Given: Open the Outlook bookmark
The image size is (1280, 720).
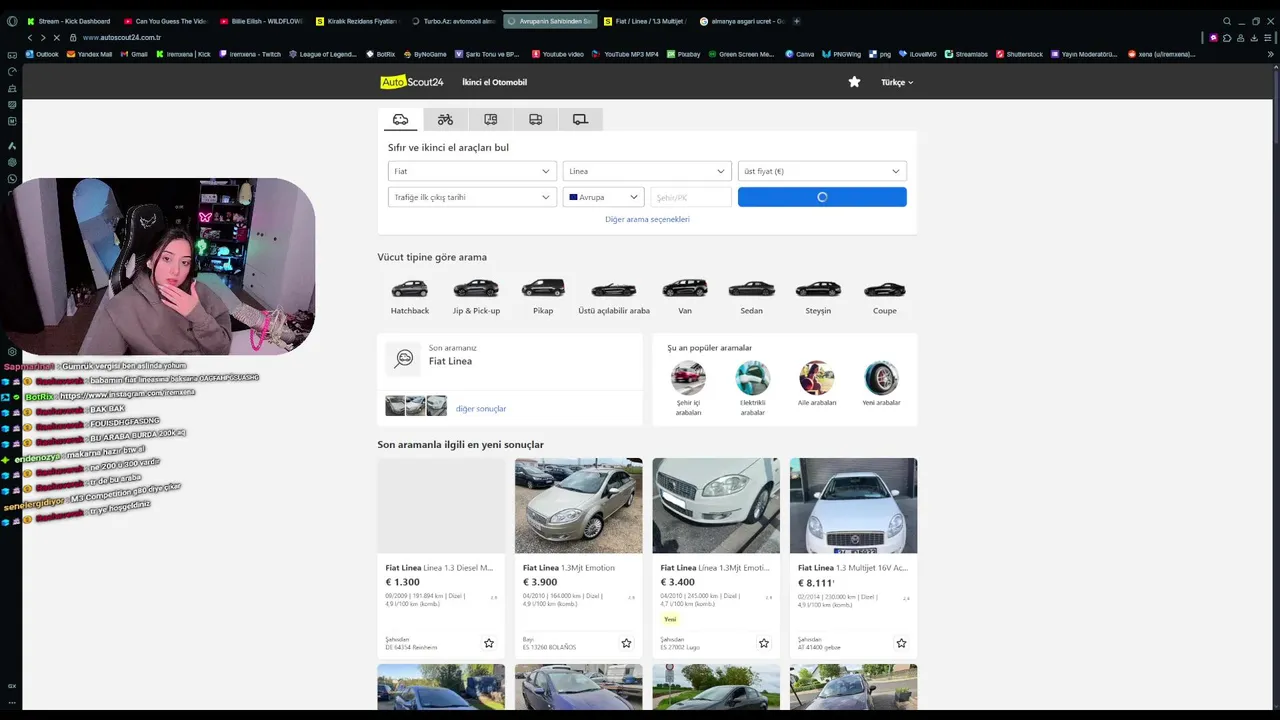Looking at the screenshot, I should pyautogui.click(x=43, y=54).
